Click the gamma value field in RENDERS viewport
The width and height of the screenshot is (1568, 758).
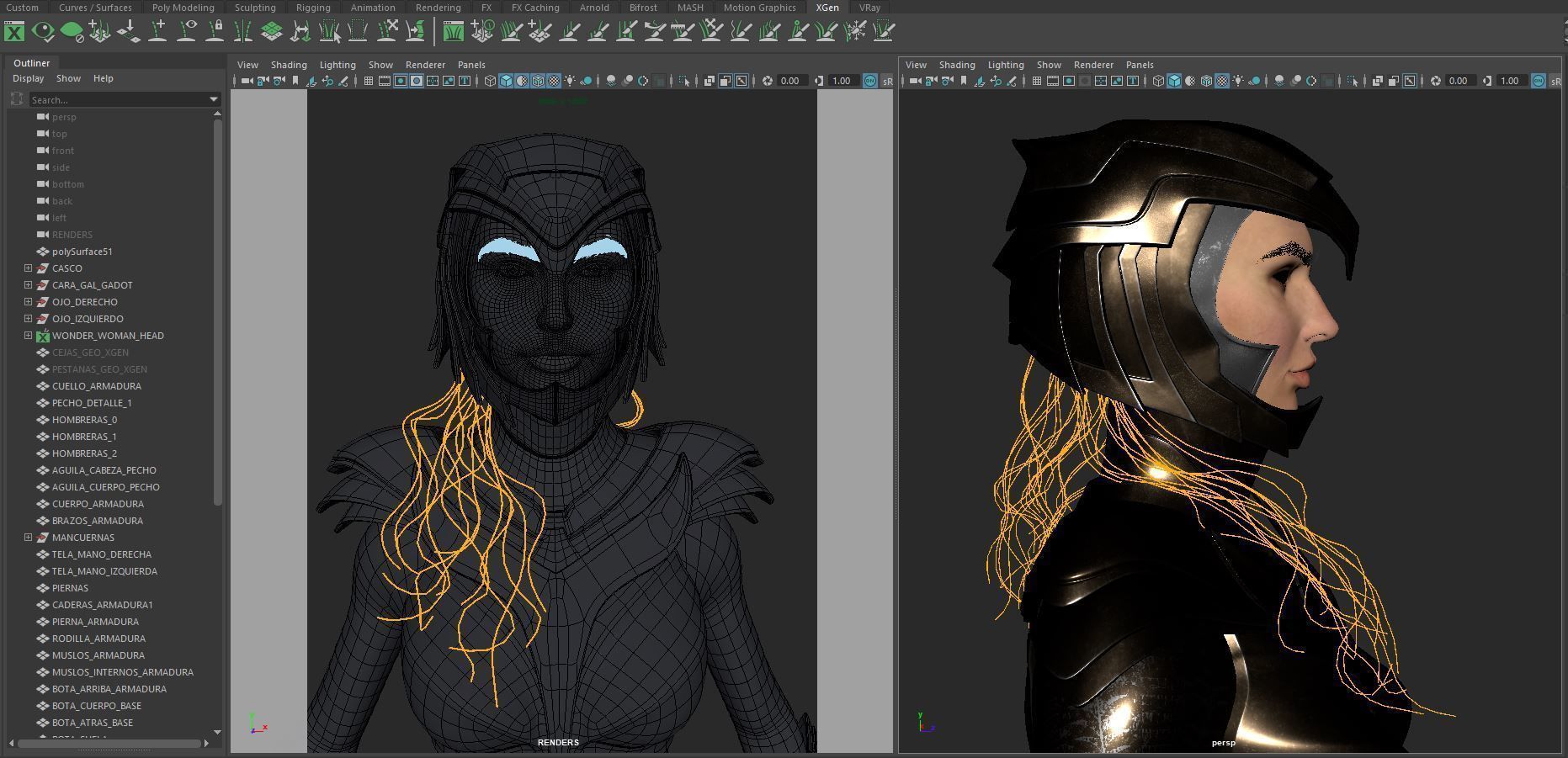(x=842, y=81)
